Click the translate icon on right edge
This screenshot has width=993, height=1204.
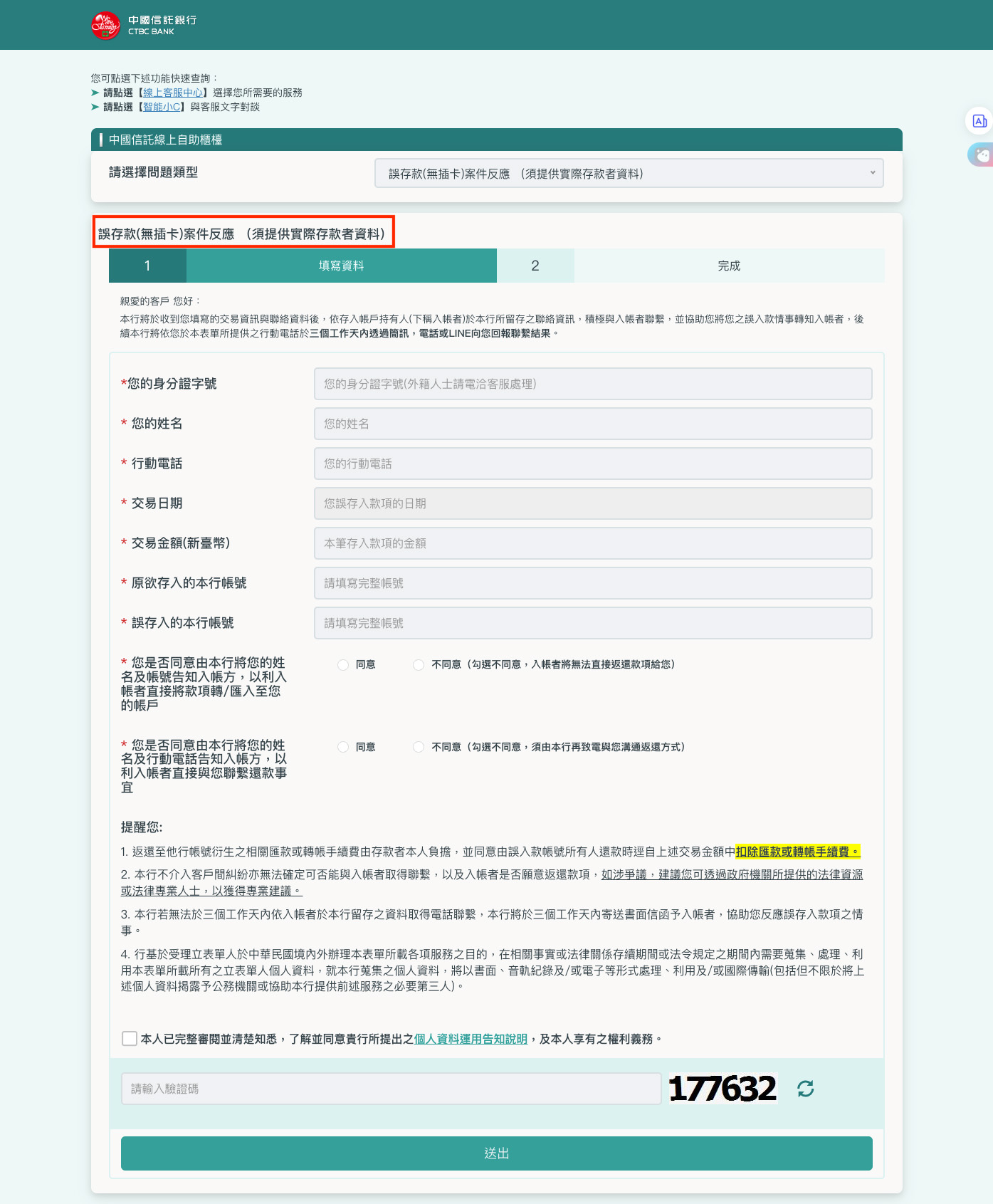979,121
